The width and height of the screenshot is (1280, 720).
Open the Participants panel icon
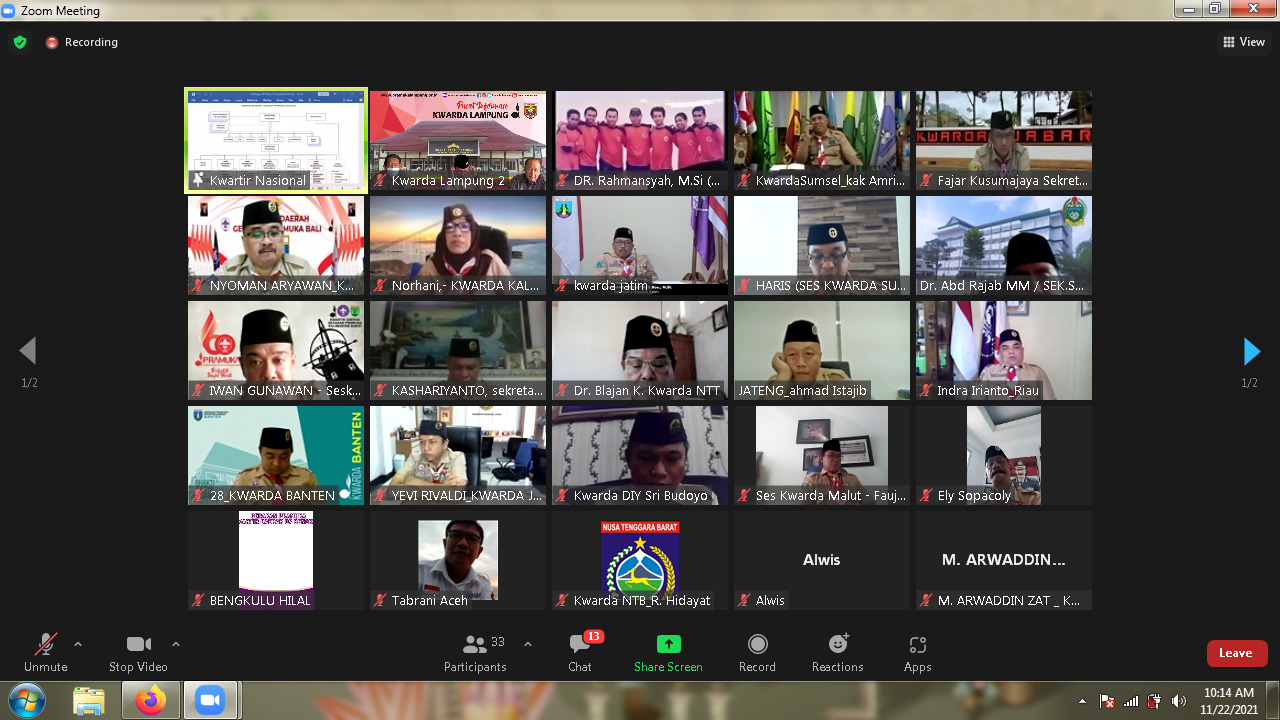tap(475, 645)
